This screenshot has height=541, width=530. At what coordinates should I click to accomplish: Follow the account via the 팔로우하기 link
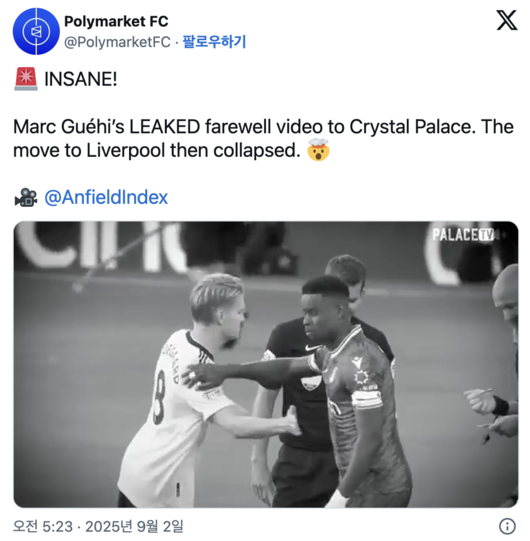[x=214, y=42]
